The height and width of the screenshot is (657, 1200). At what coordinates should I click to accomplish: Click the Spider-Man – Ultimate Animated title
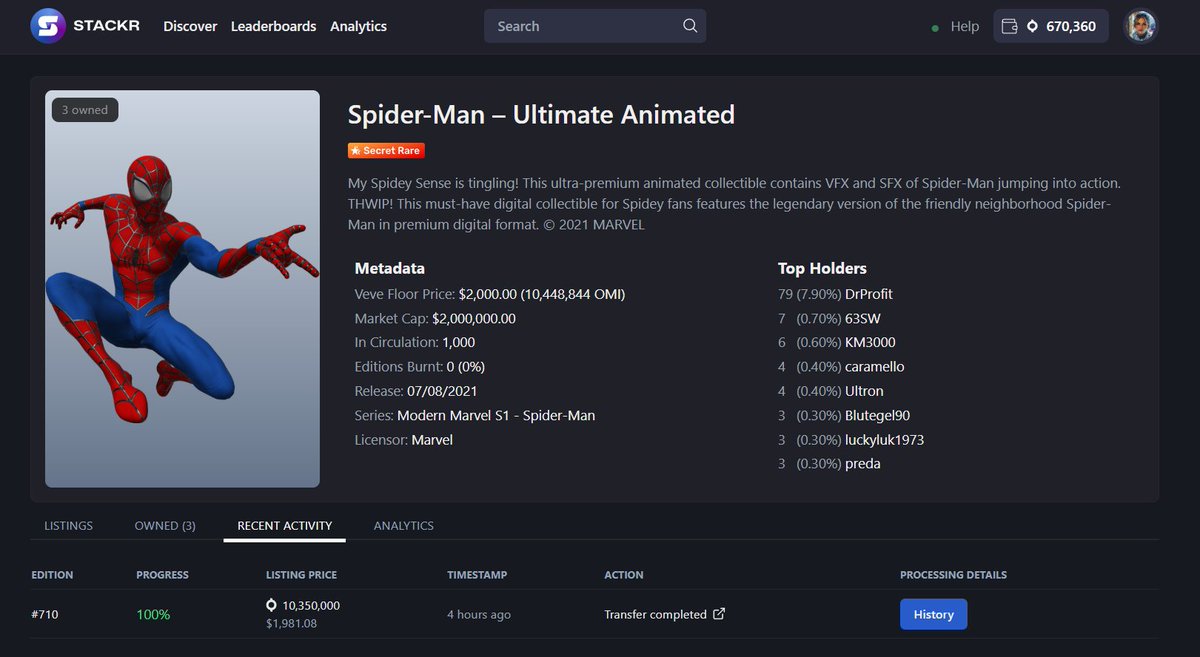point(541,115)
